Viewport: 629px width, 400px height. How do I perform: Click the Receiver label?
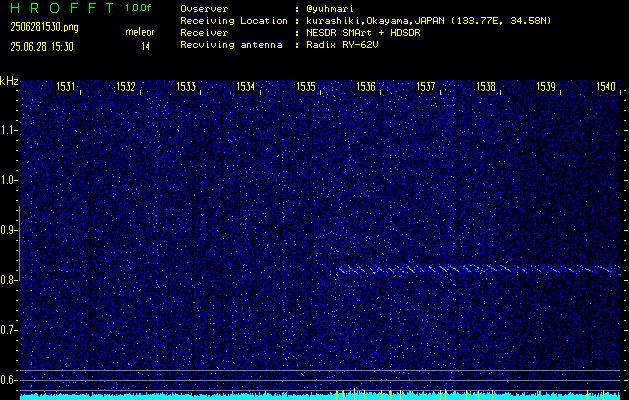[x=204, y=33]
